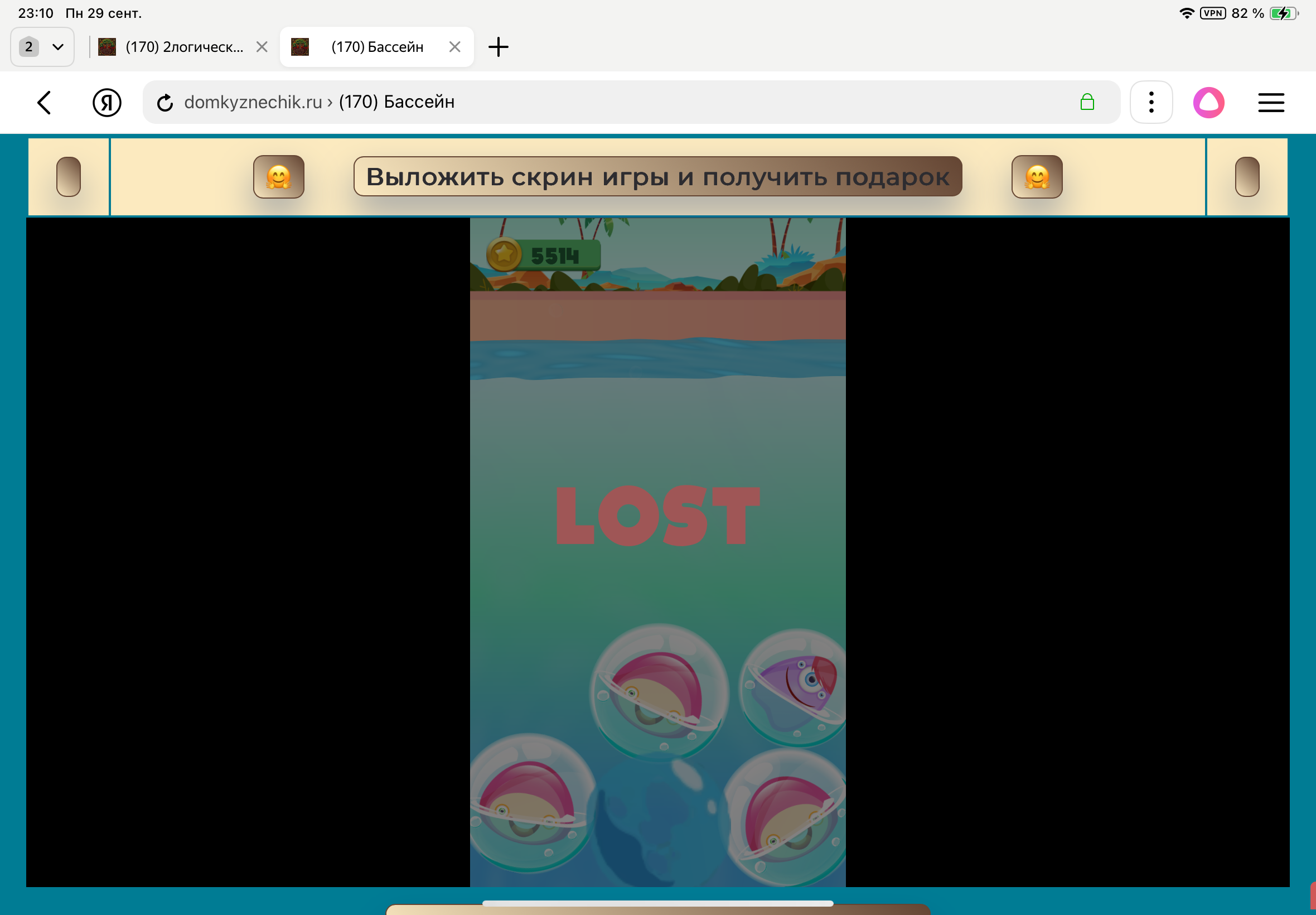
Task: Click the browser back arrow
Action: [x=44, y=103]
